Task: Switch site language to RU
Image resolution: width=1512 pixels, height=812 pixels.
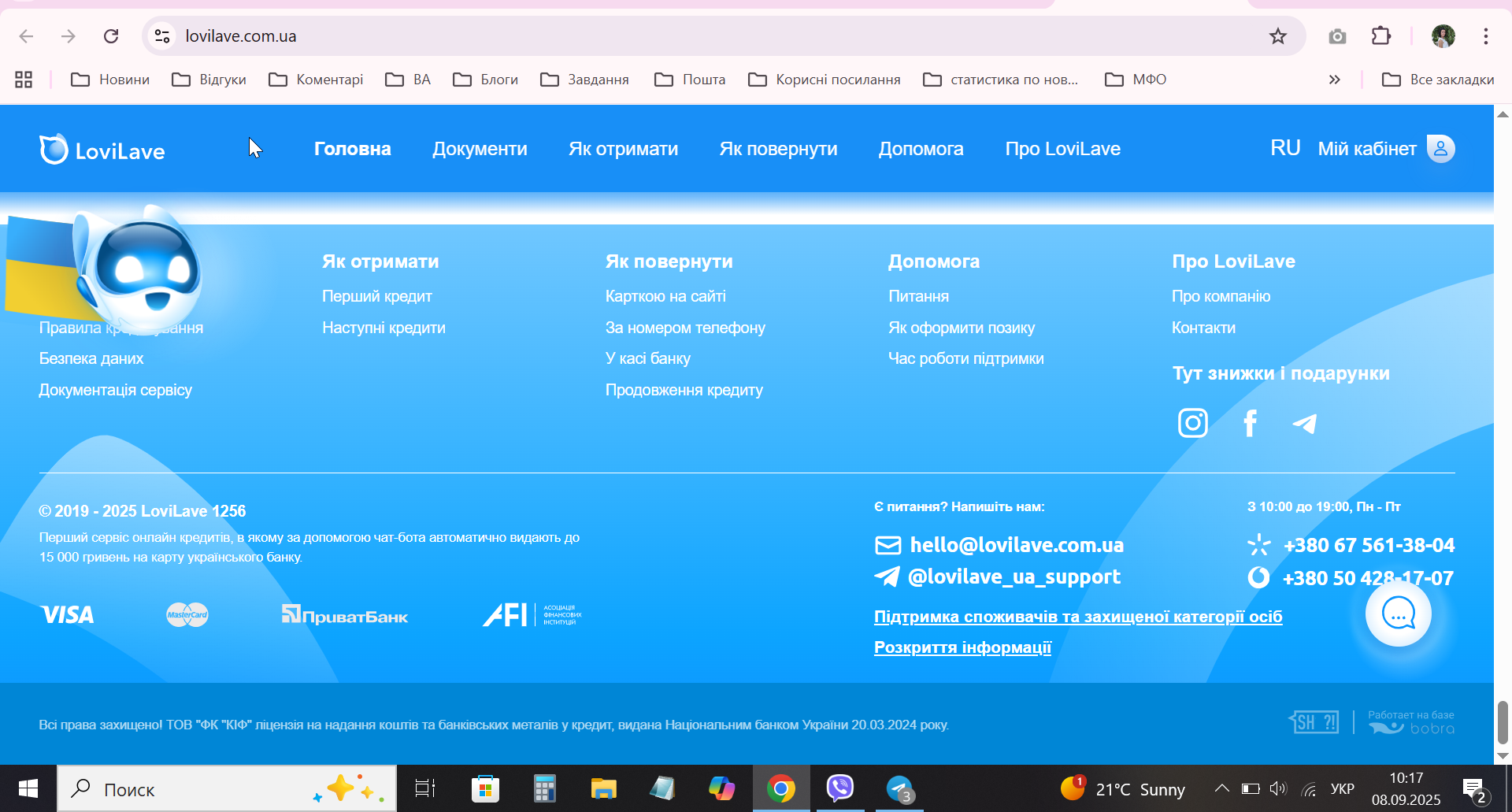Action: [1285, 148]
